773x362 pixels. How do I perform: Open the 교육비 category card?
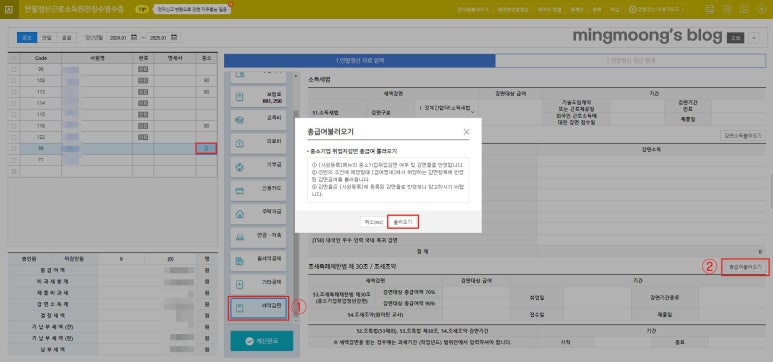[x=258, y=119]
